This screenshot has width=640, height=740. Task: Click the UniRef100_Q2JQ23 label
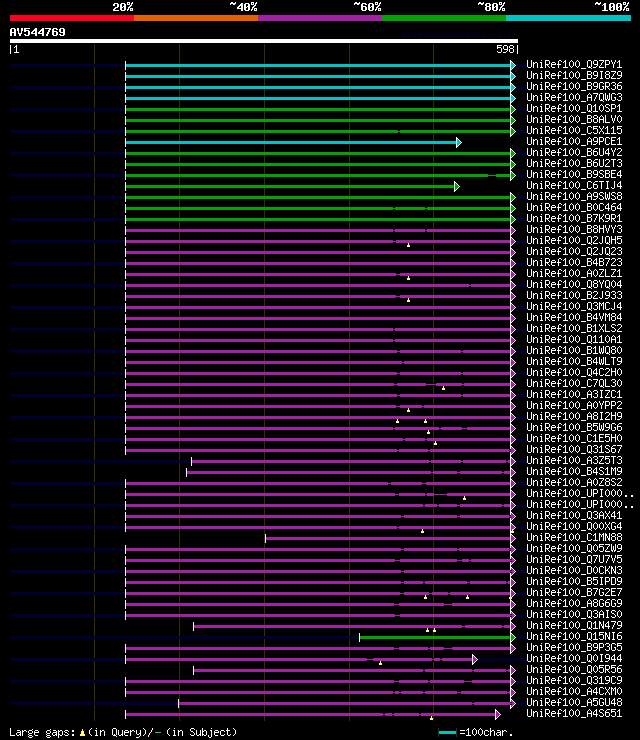574,252
